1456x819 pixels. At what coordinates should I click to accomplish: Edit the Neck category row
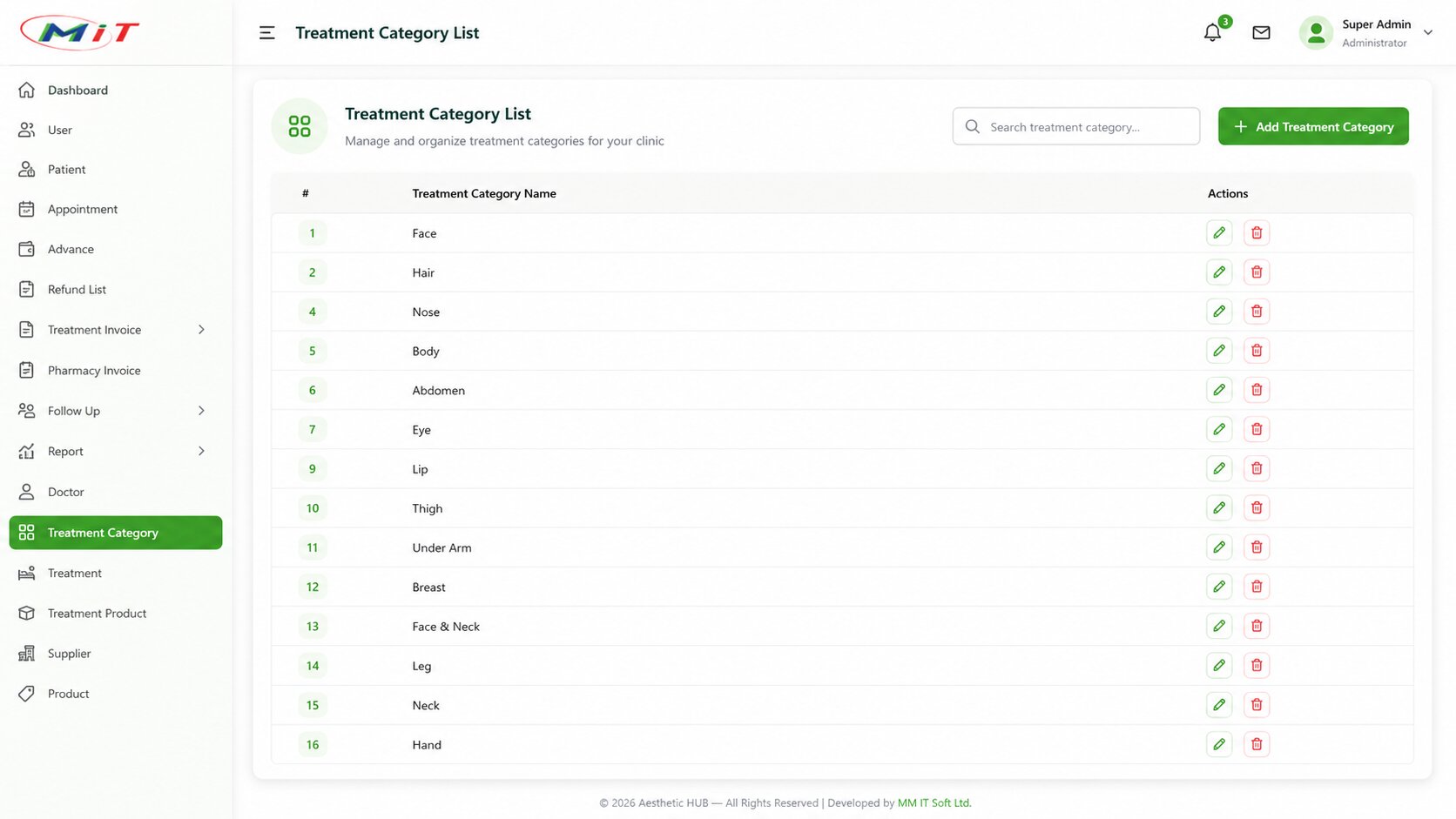tap(1219, 704)
